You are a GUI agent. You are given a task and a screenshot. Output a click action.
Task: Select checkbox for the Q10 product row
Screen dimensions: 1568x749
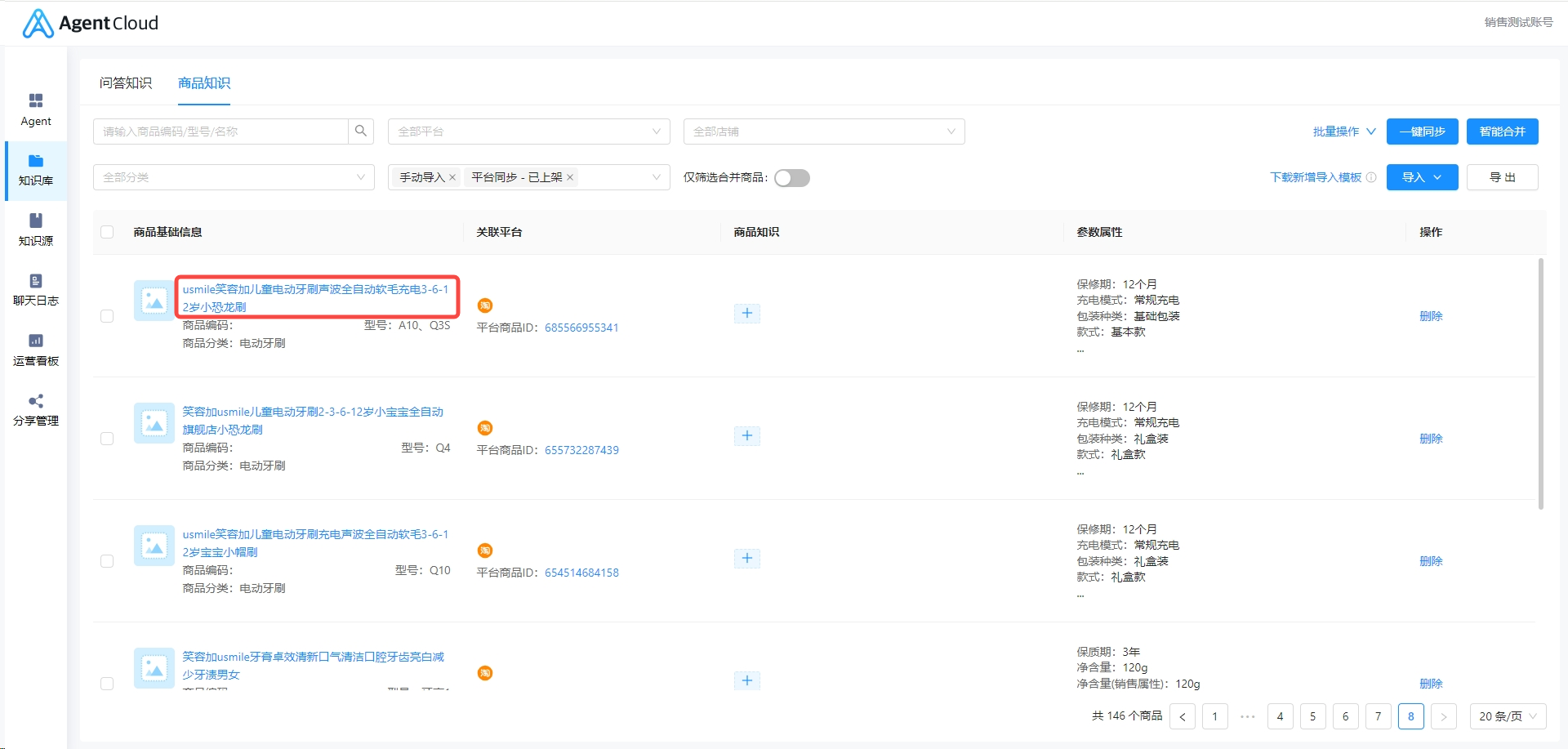pyautogui.click(x=107, y=561)
